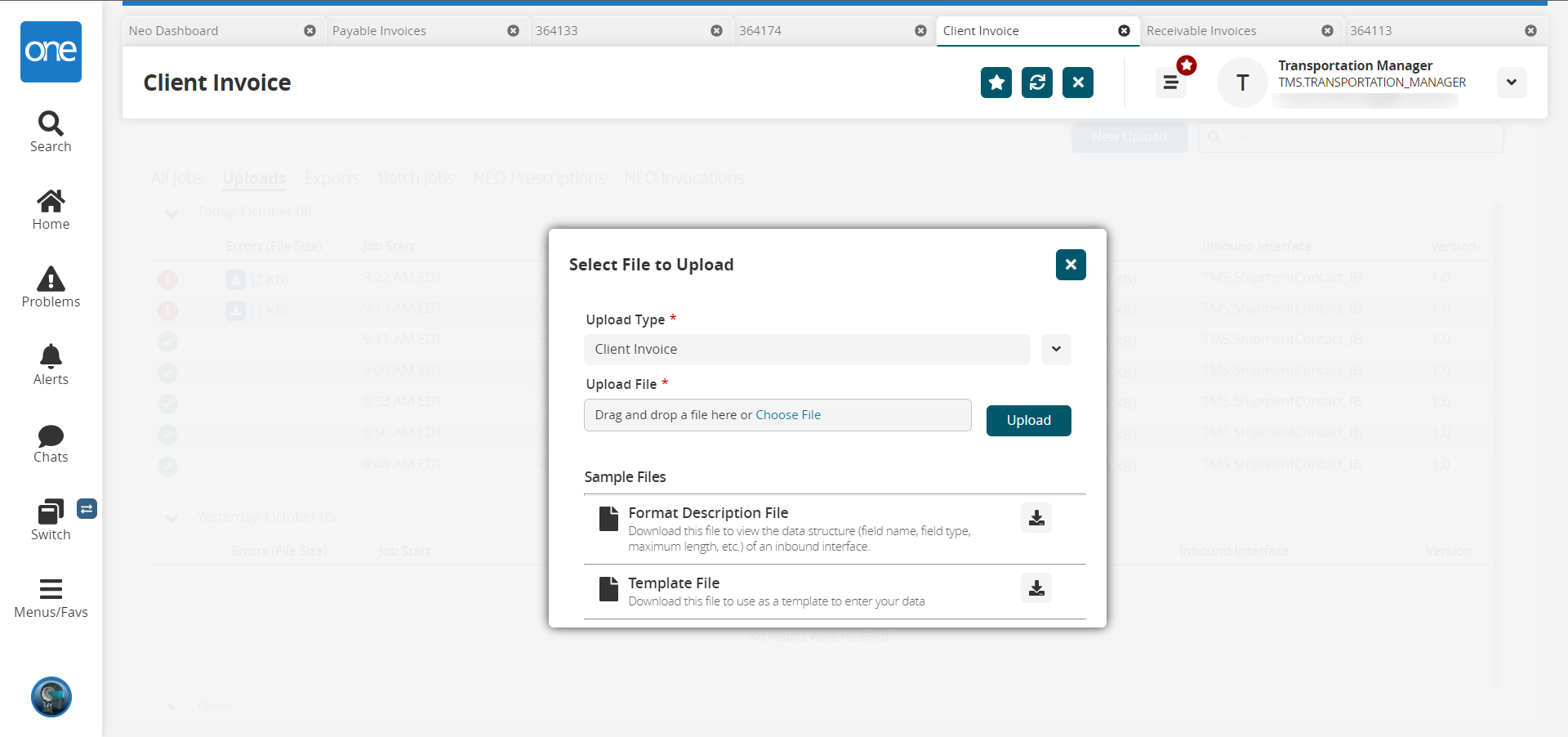Open Menus/Favs hamburger icon
Viewport: 1568px width, 737px height.
(51, 590)
